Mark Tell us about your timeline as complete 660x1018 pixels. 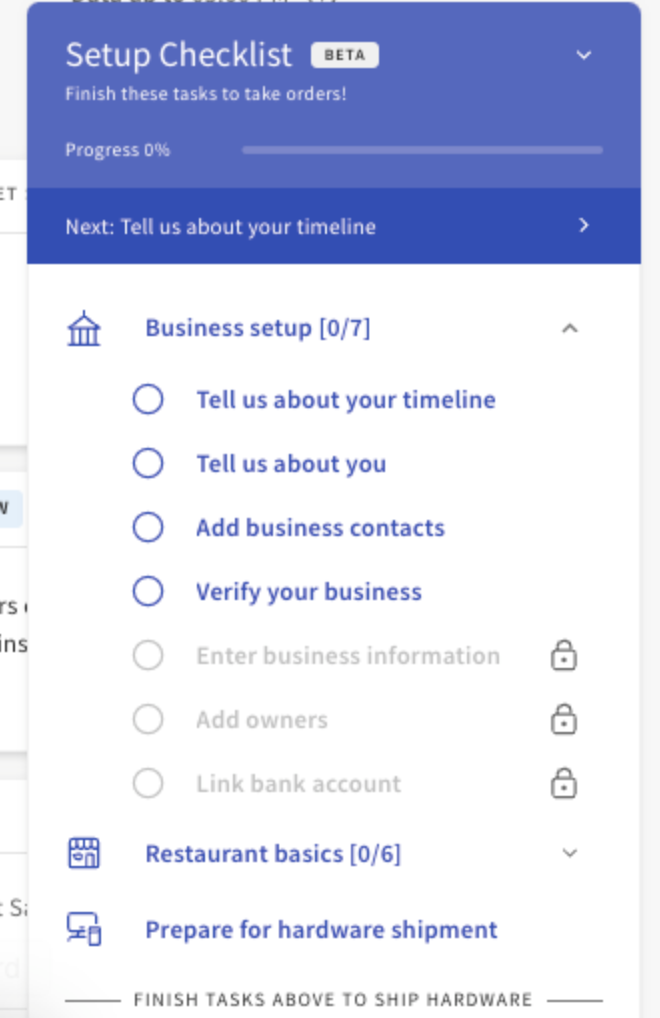tap(148, 399)
